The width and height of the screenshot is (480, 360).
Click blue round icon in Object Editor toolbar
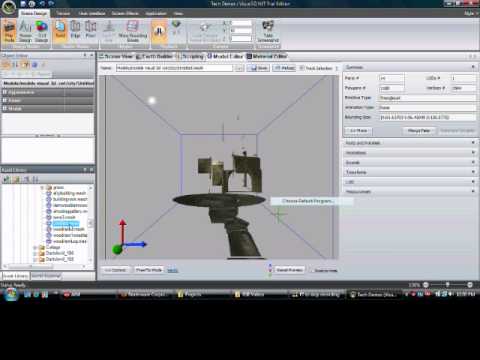pos(34,65)
